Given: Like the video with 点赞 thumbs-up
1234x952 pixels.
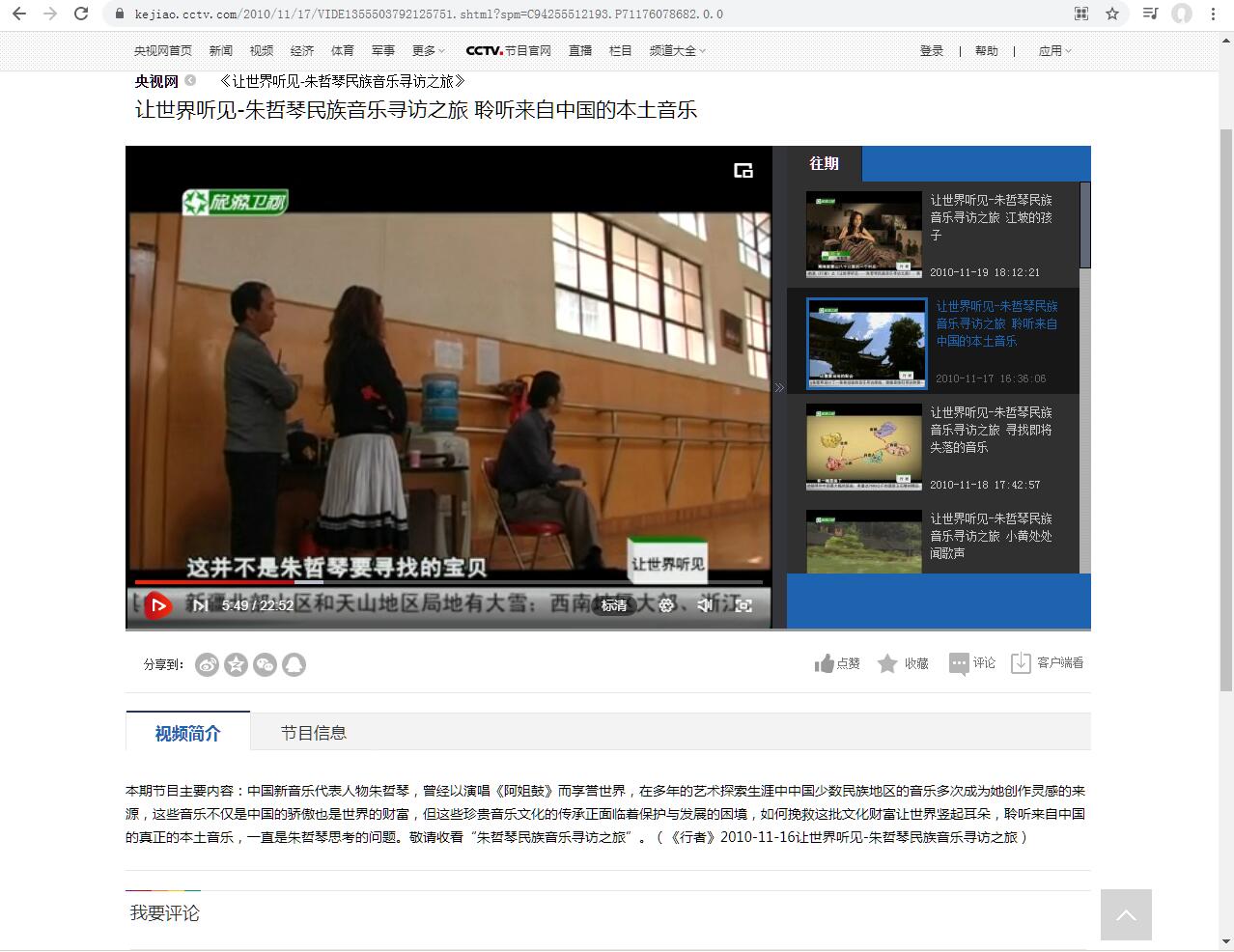Looking at the screenshot, I should [x=836, y=663].
